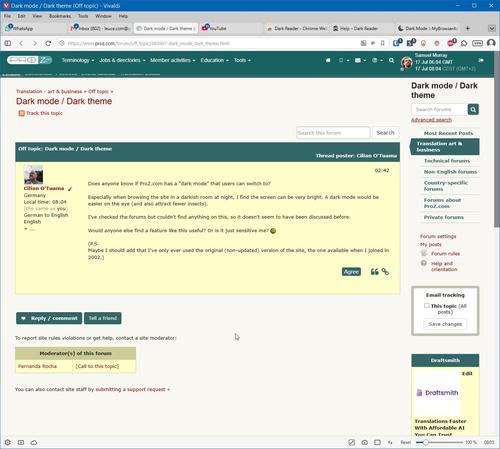Image resolution: width=500 pixels, height=449 pixels.
Task: Open the tab list dropdown at far right
Action: [x=492, y=28]
